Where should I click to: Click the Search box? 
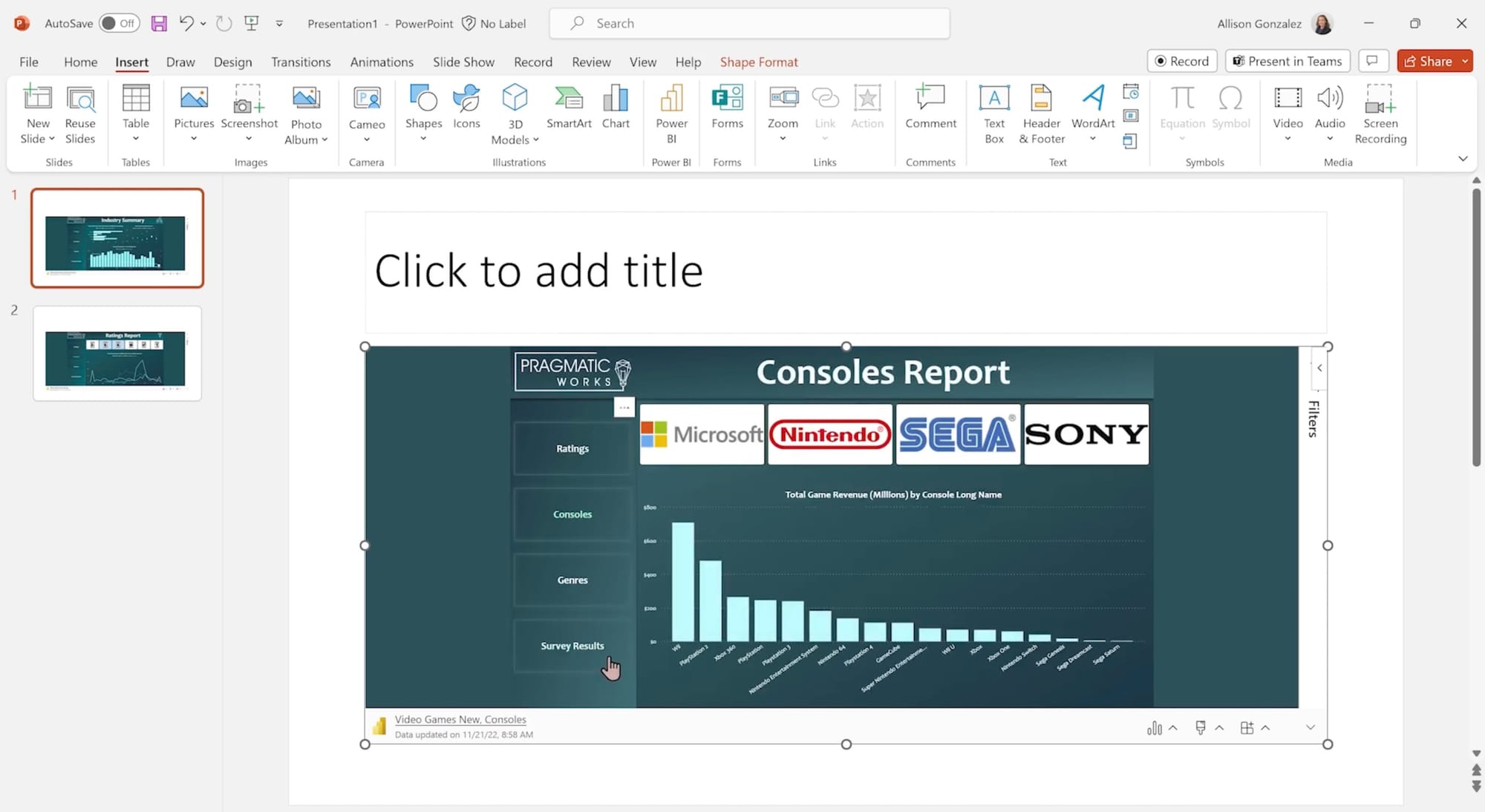(749, 23)
